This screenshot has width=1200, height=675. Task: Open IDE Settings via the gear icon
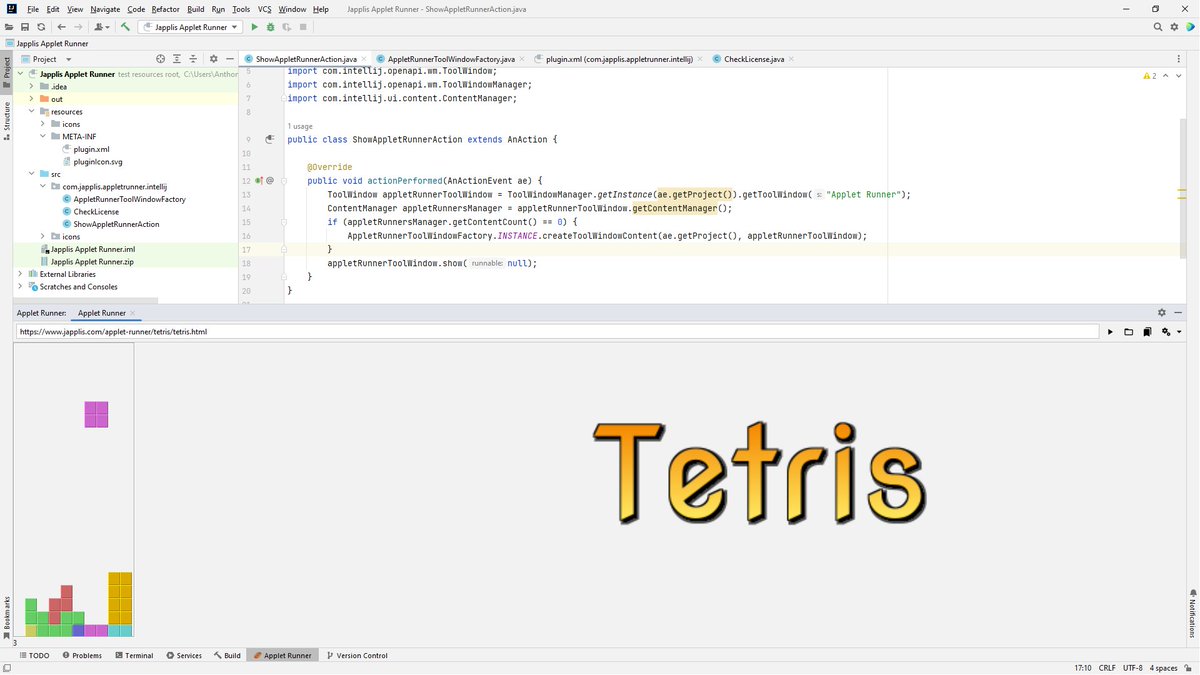pyautogui.click(x=1173, y=27)
